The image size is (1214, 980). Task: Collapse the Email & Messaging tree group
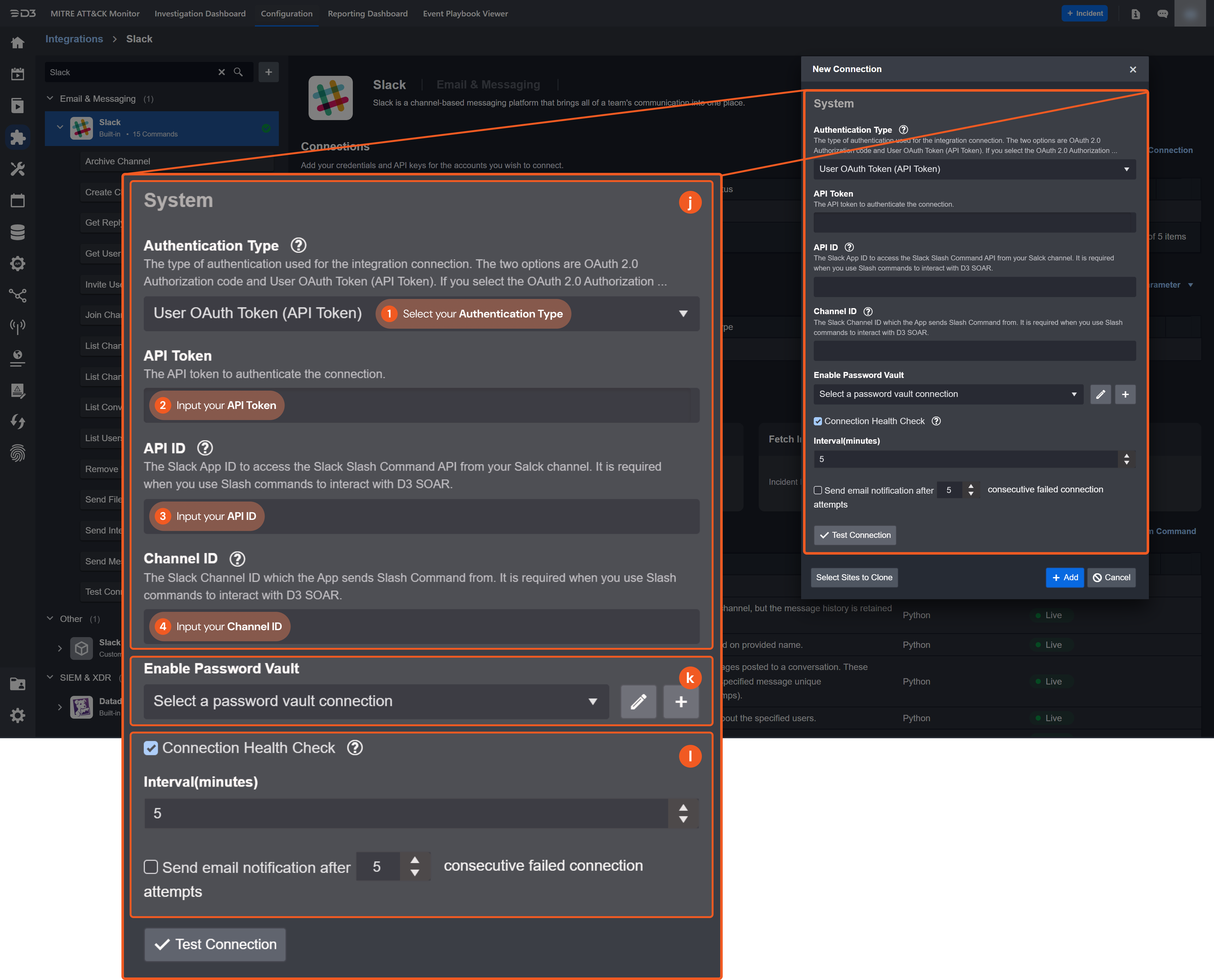(50, 98)
